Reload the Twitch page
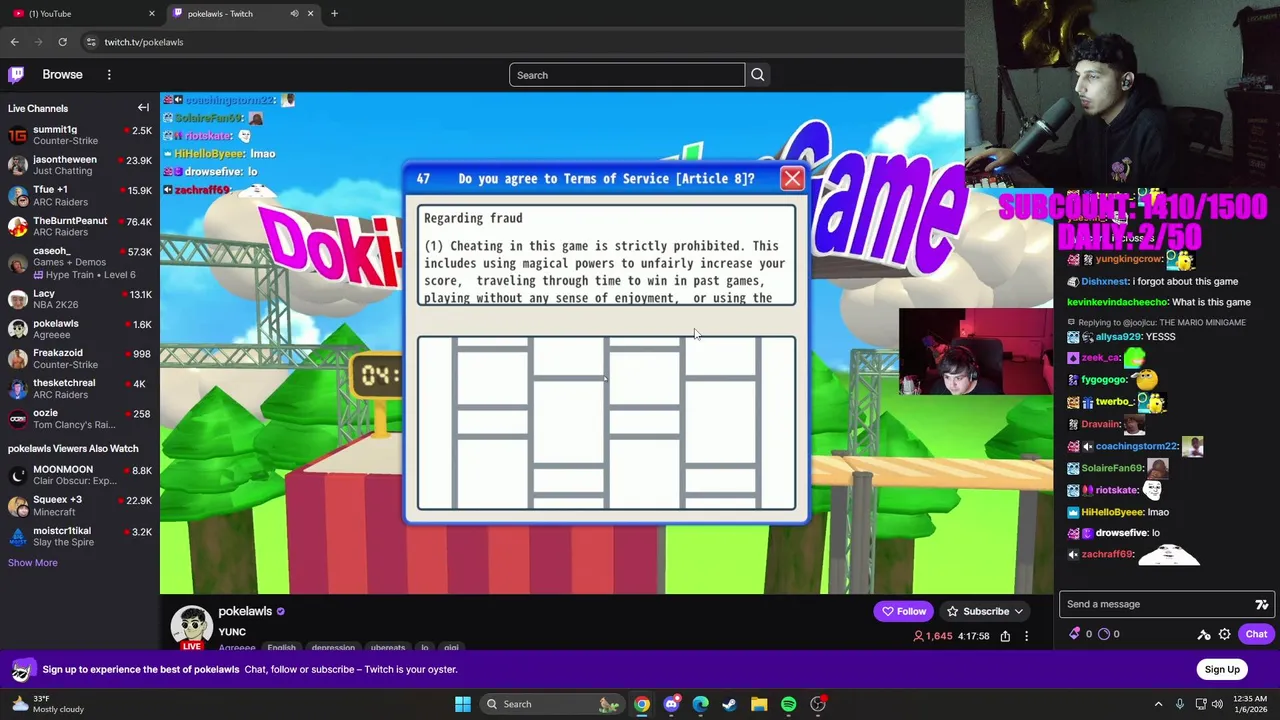Screen dimensions: 1280x720 coord(62,42)
